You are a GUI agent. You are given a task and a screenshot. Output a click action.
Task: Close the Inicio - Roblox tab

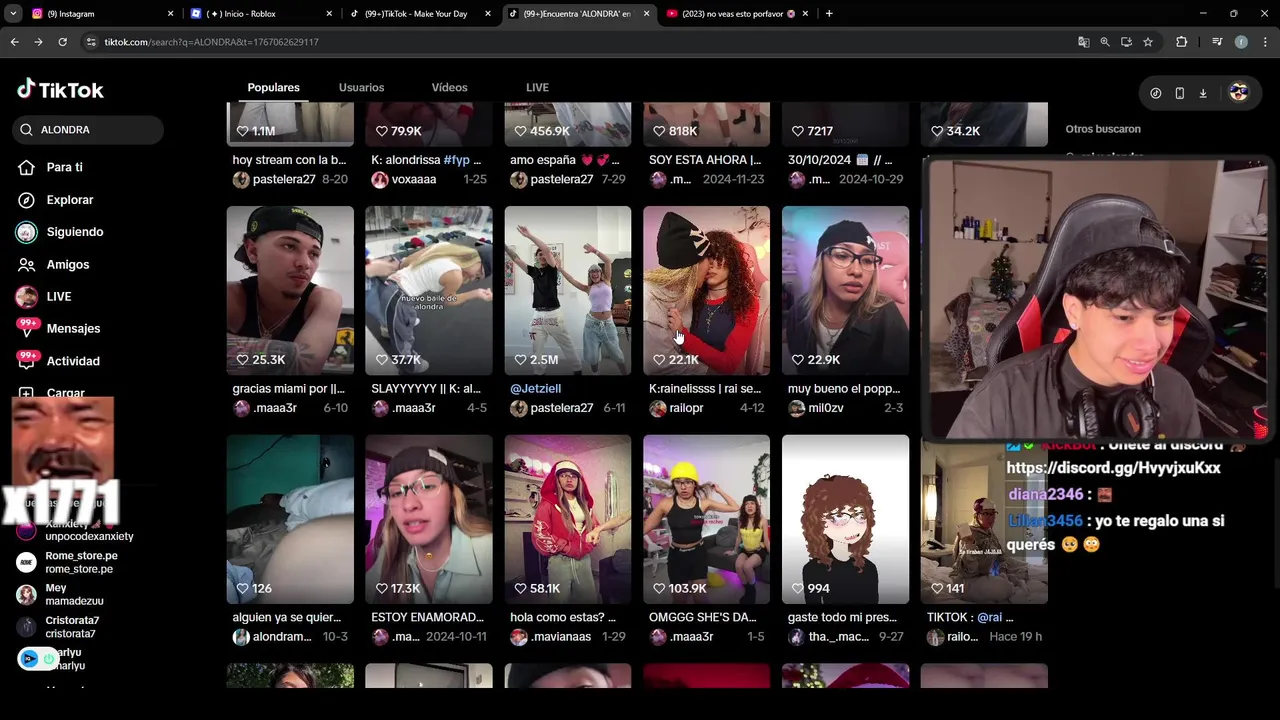tap(329, 14)
